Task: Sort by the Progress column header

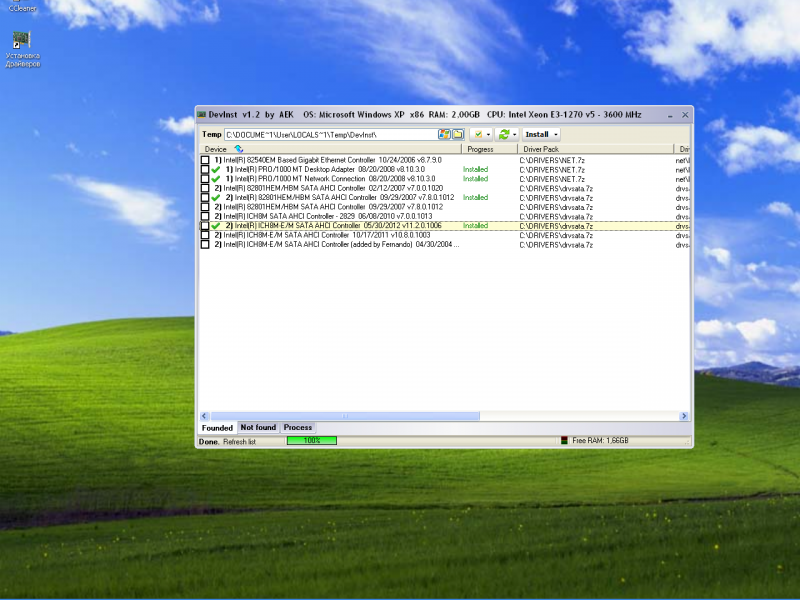Action: click(489, 149)
